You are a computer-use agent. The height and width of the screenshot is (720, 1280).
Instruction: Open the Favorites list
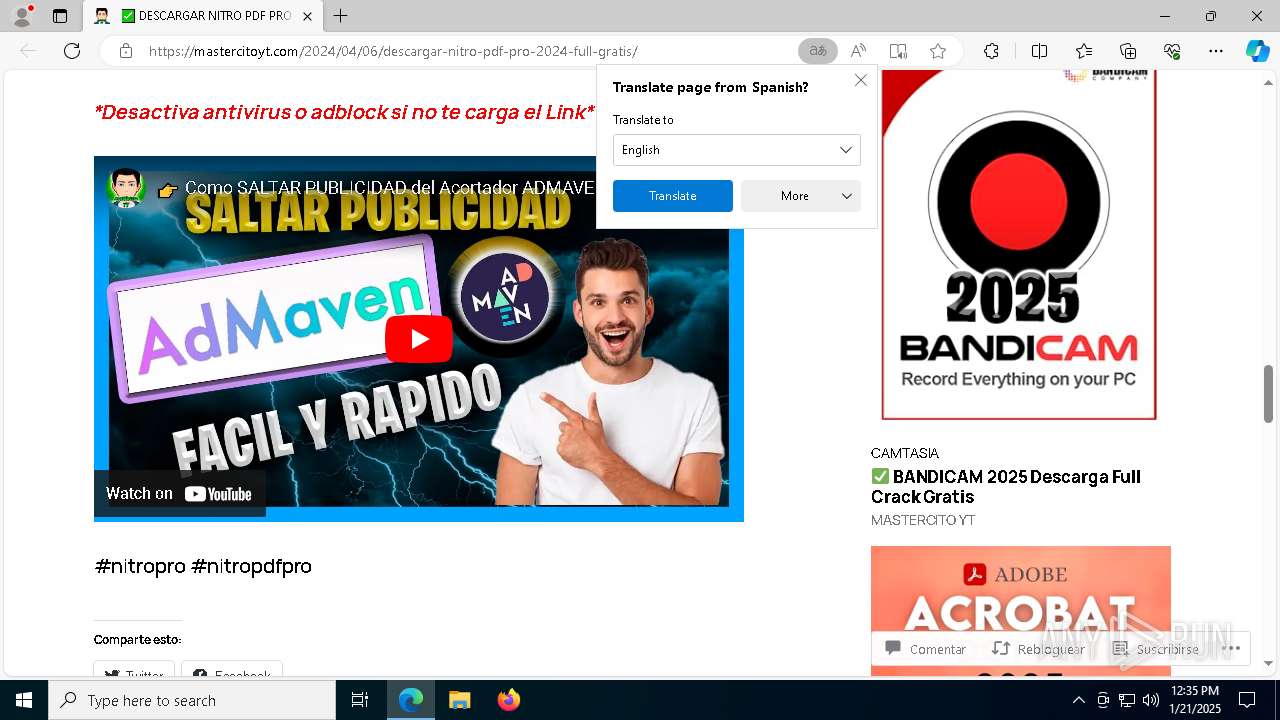click(x=1084, y=51)
